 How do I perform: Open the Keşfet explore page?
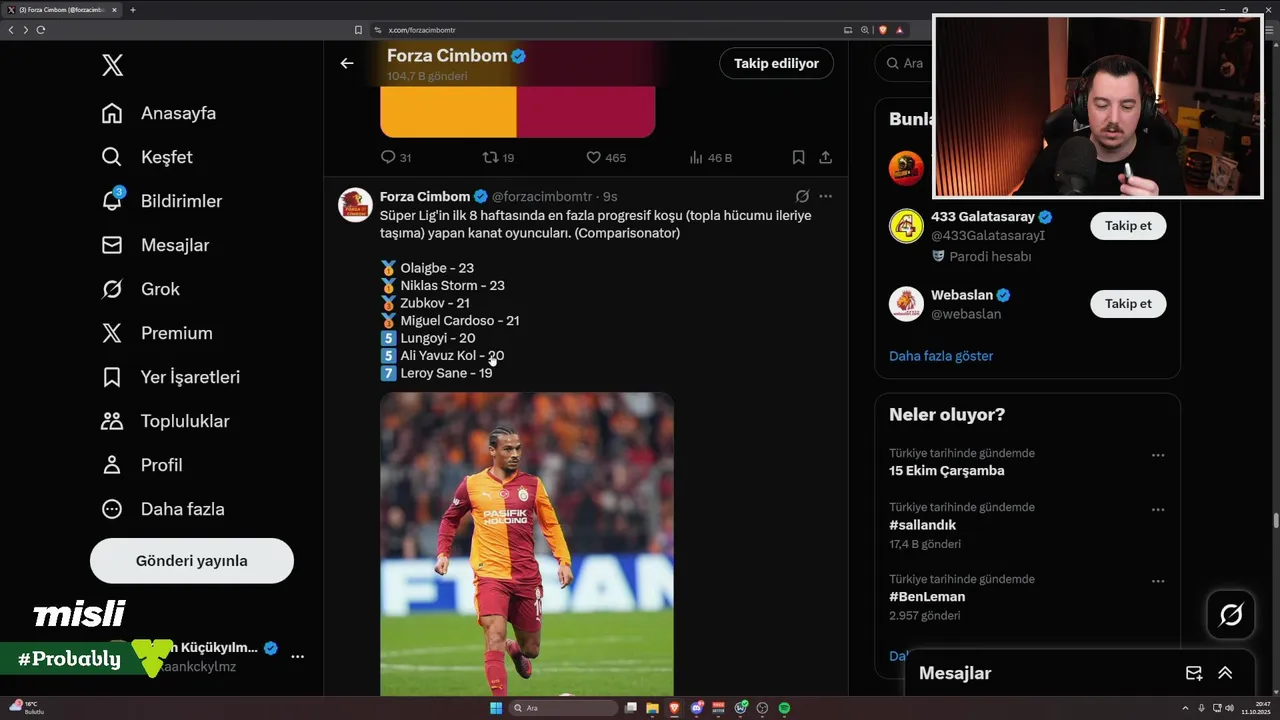pos(147,157)
